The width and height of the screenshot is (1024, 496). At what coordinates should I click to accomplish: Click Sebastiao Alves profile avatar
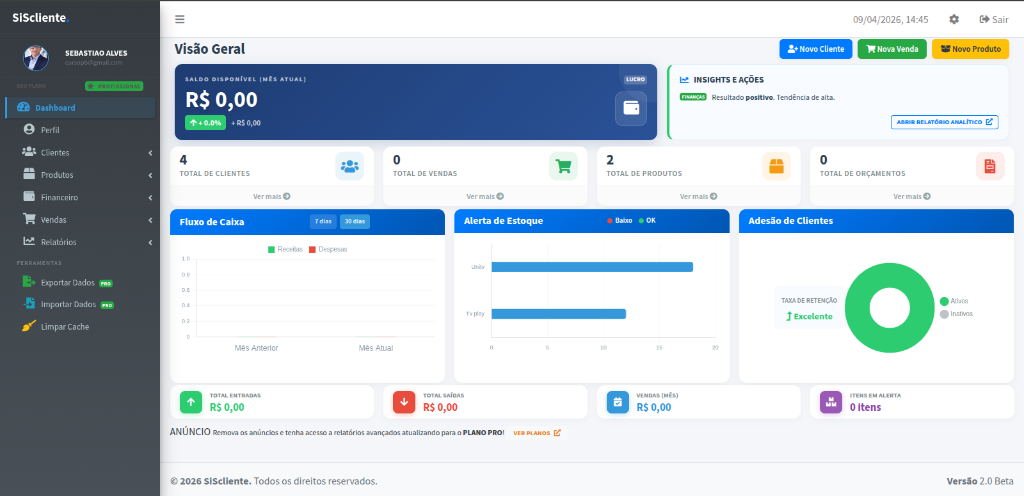(x=36, y=58)
